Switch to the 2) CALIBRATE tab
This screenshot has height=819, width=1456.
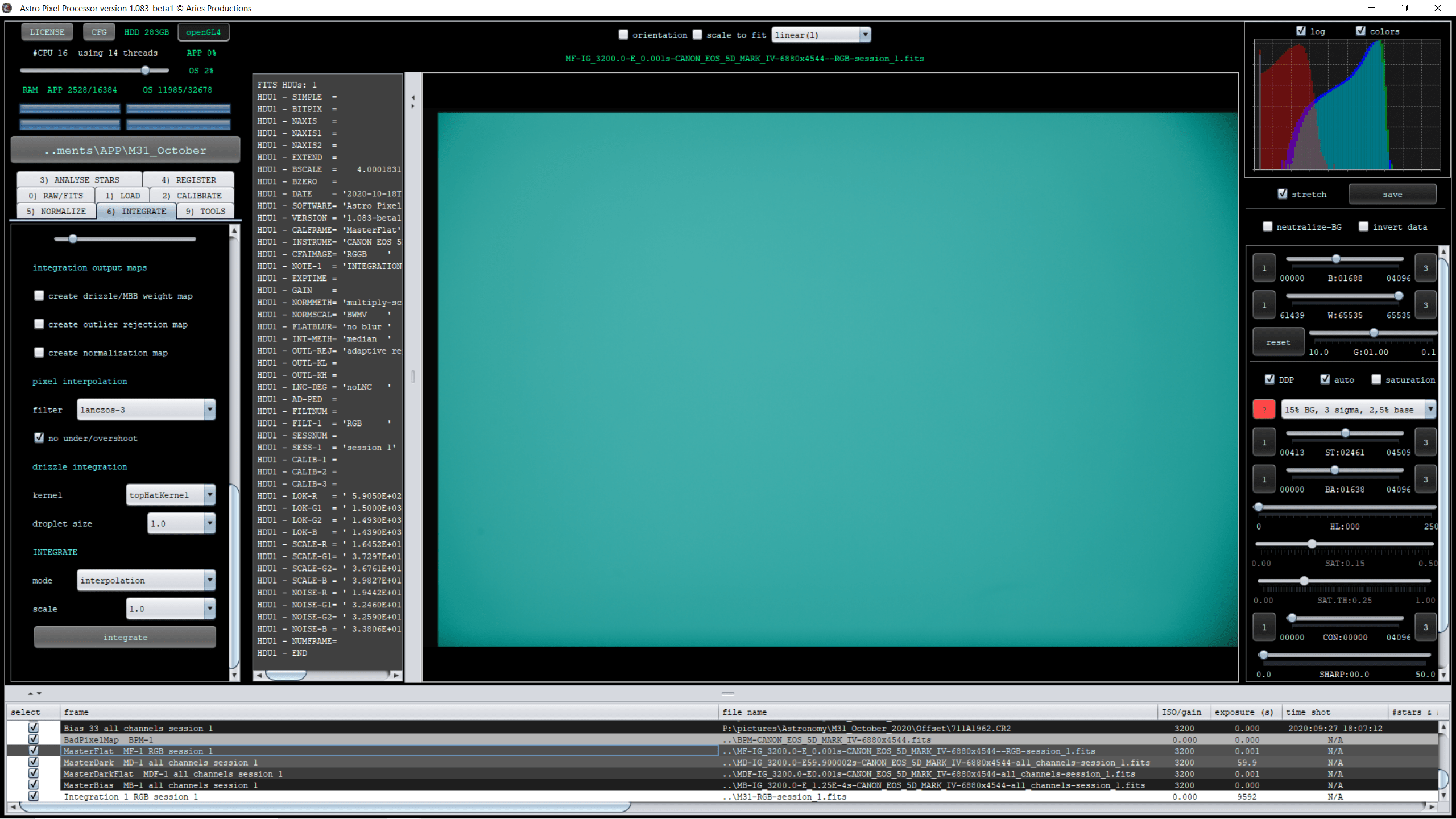point(192,196)
